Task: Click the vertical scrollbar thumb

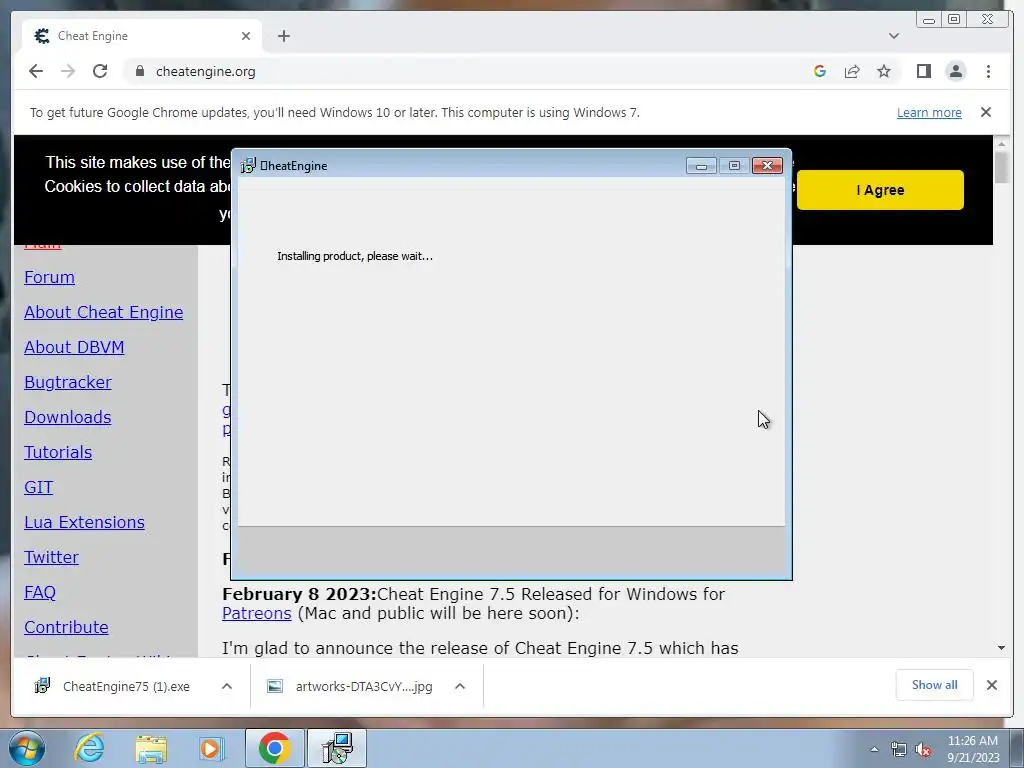Action: pos(1001,167)
